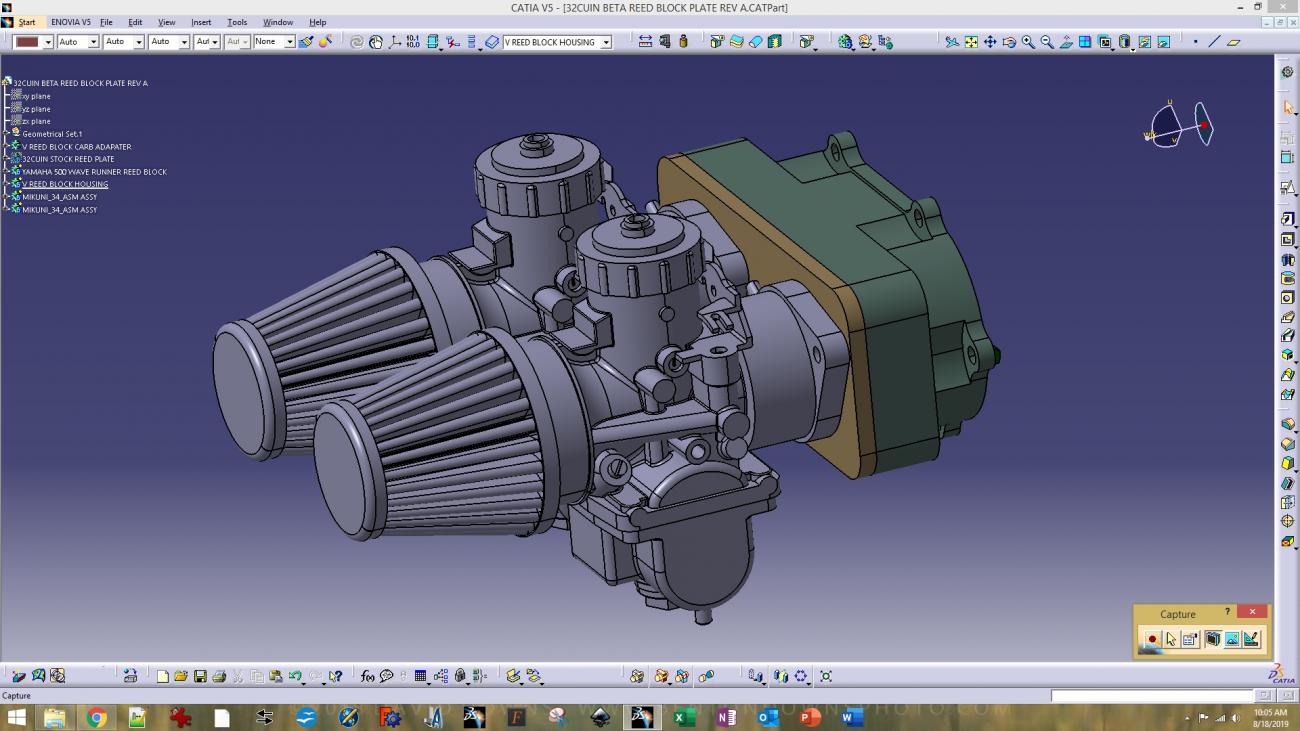Click the Undo arrow icon
Viewport: 1300px width, 731px height.
pyautogui.click(x=295, y=676)
